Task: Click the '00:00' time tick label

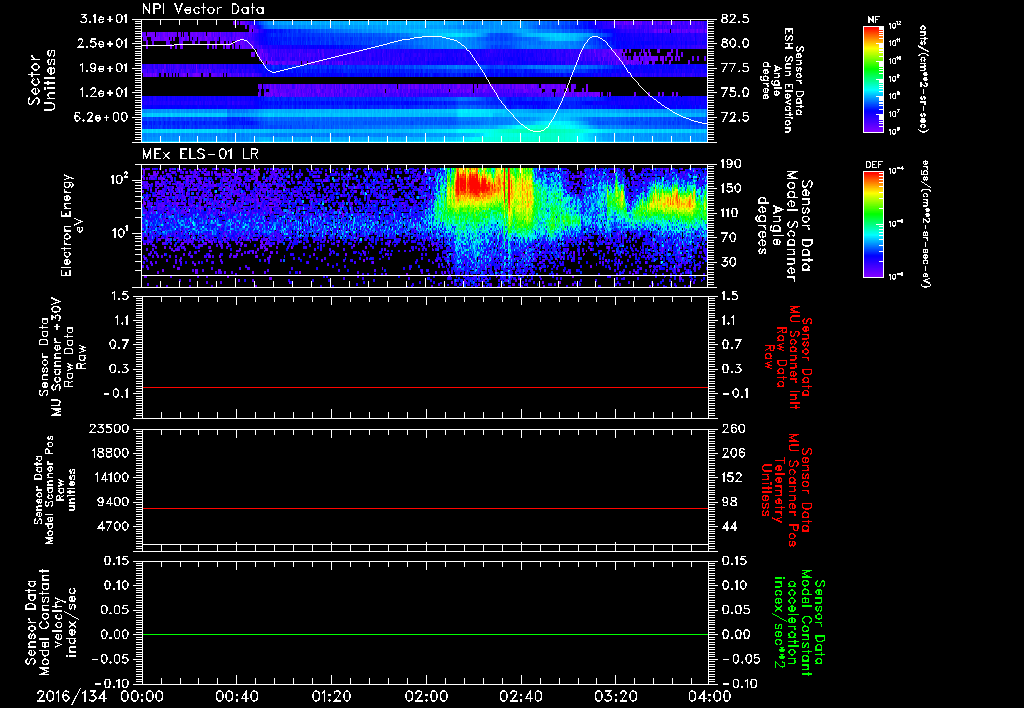Action: pyautogui.click(x=142, y=696)
